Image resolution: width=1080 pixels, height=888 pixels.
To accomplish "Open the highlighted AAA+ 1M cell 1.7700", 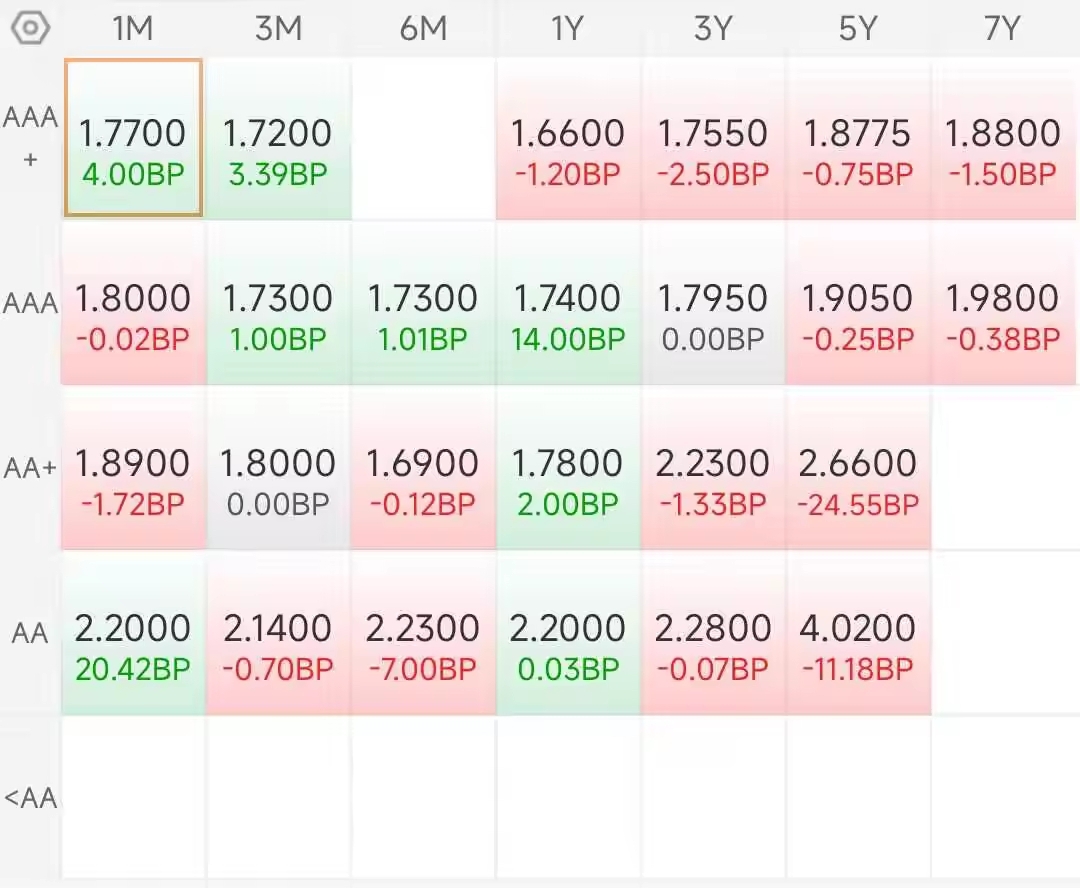I will click(x=133, y=138).
